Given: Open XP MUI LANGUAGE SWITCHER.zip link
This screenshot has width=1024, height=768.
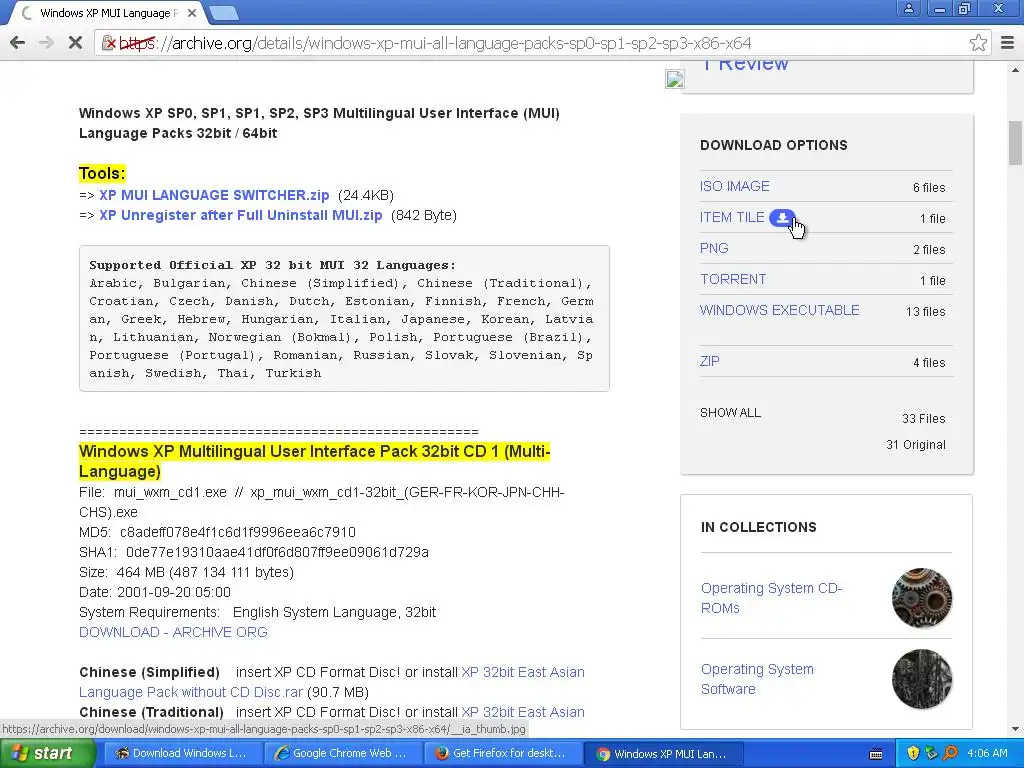Looking at the screenshot, I should (x=214, y=195).
